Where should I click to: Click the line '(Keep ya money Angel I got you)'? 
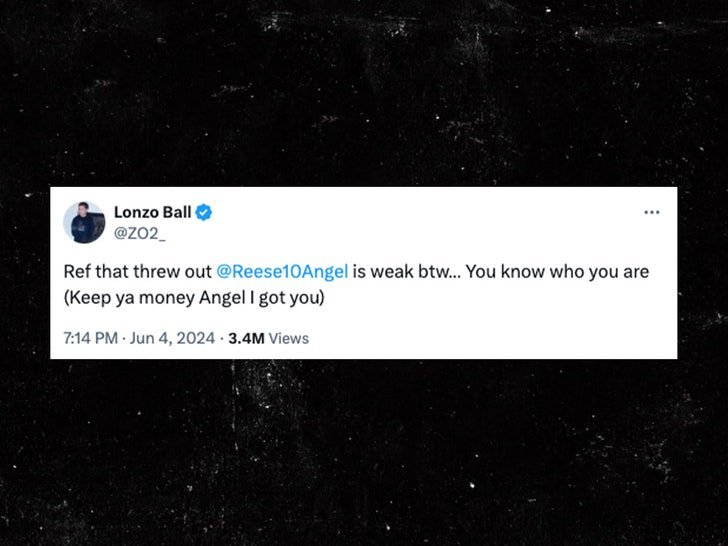coord(194,298)
